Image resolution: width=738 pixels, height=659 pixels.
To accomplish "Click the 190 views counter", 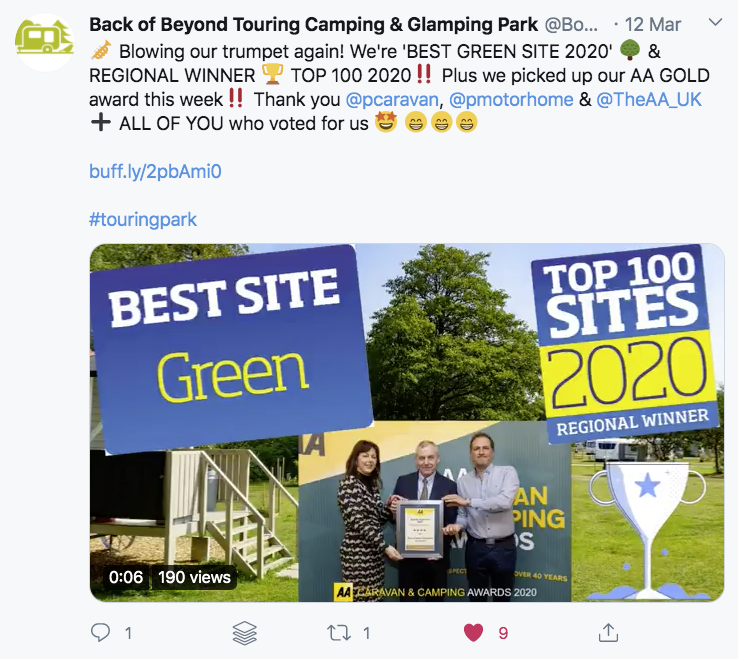I will click(194, 577).
